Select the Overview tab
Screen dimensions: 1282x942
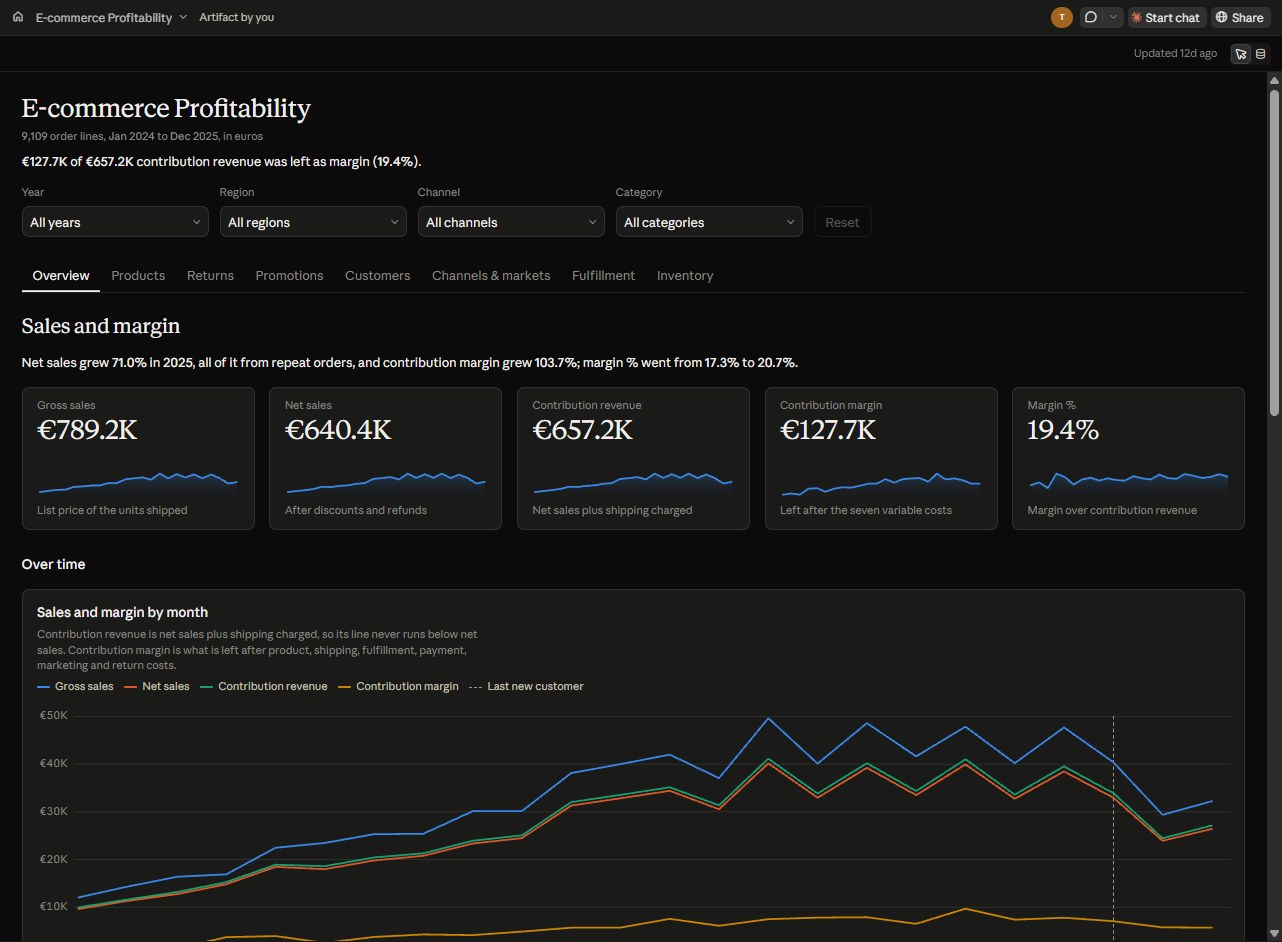pos(61,275)
